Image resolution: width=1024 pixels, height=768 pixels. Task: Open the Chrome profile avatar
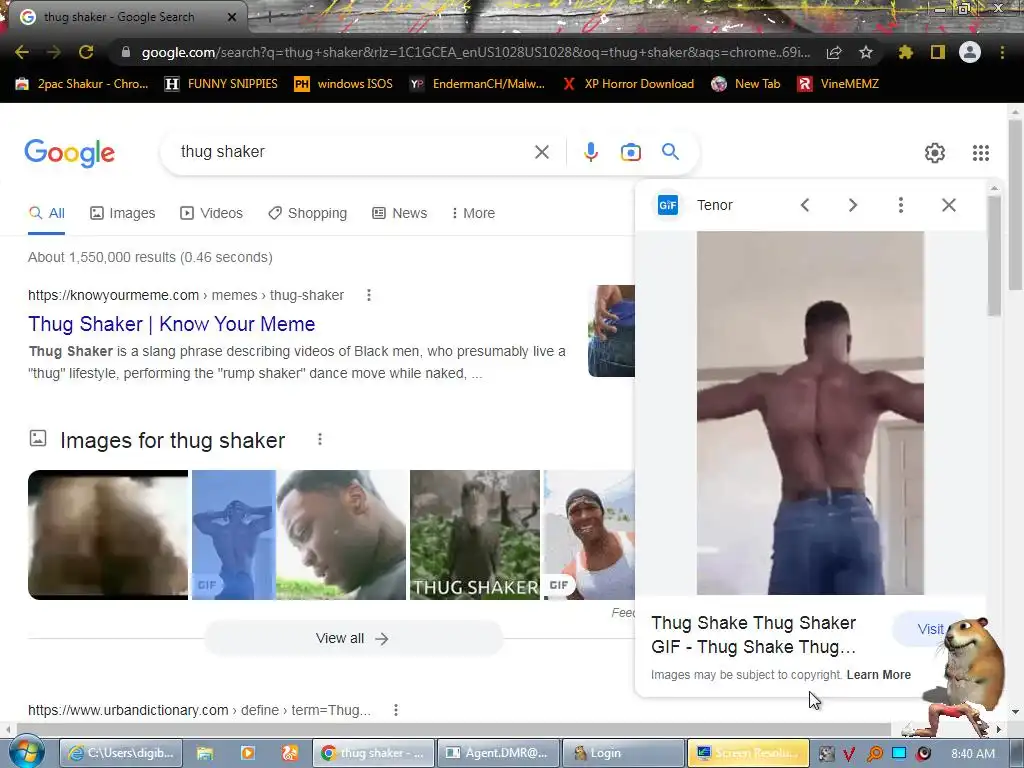(970, 52)
